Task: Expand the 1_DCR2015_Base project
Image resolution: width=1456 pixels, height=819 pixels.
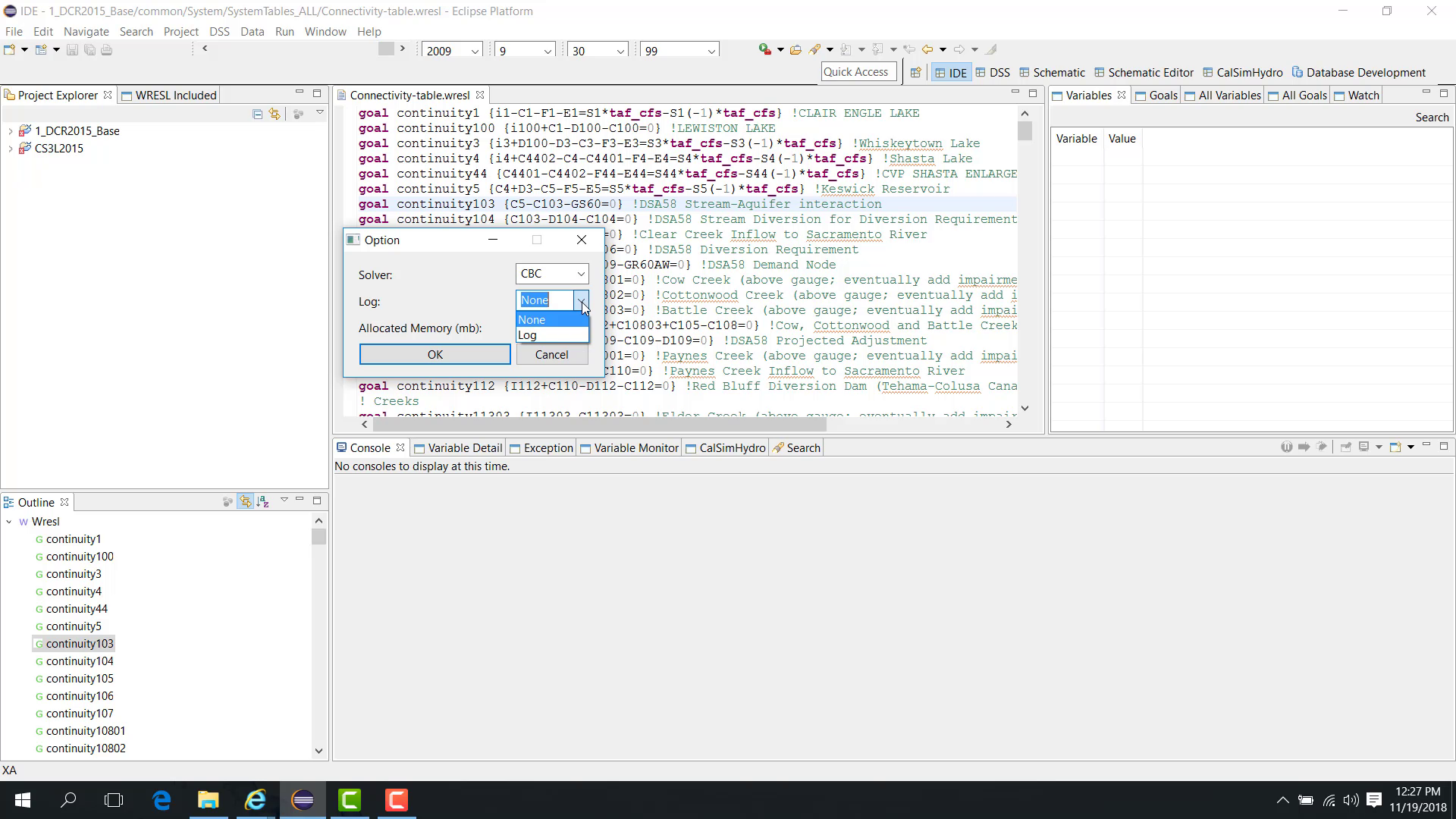Action: click(x=10, y=131)
